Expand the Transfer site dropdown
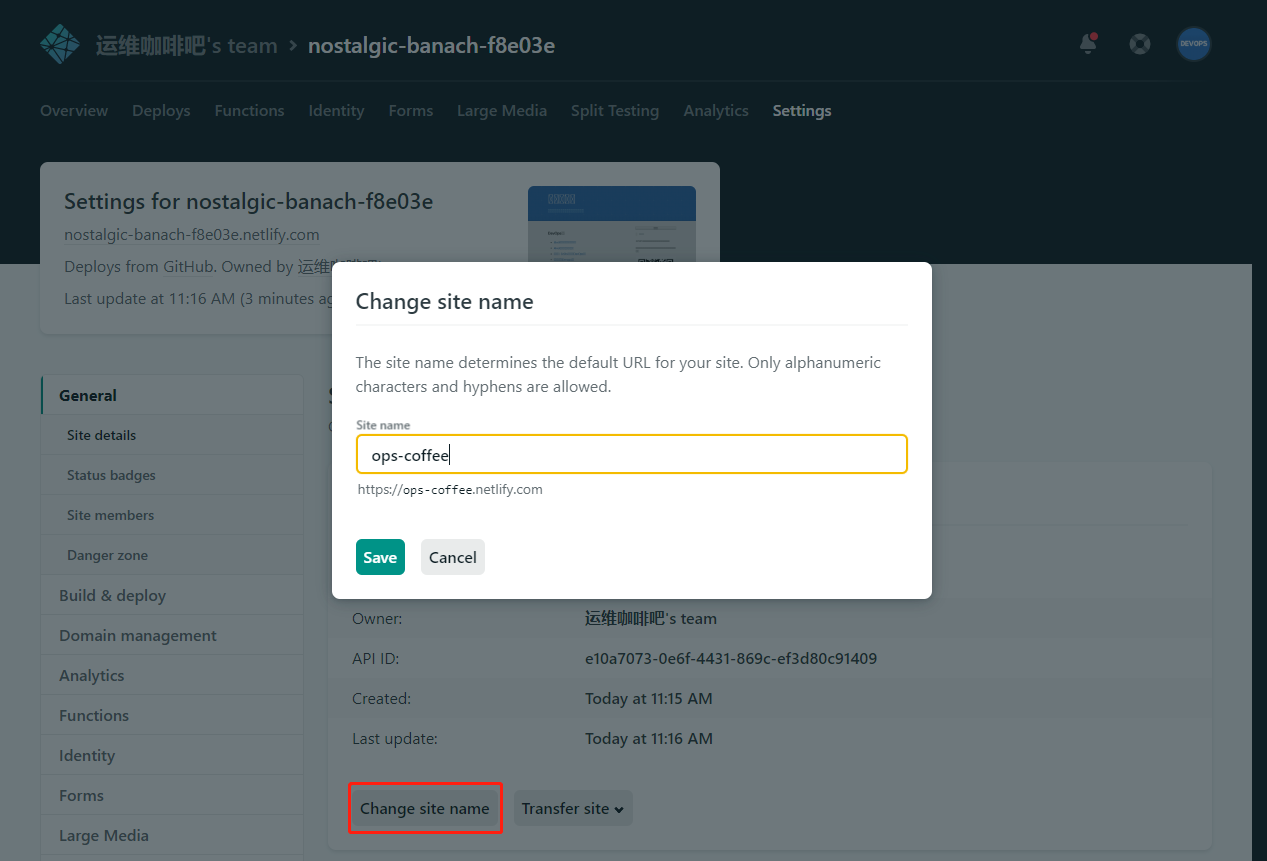The height and width of the screenshot is (861, 1267). [573, 808]
